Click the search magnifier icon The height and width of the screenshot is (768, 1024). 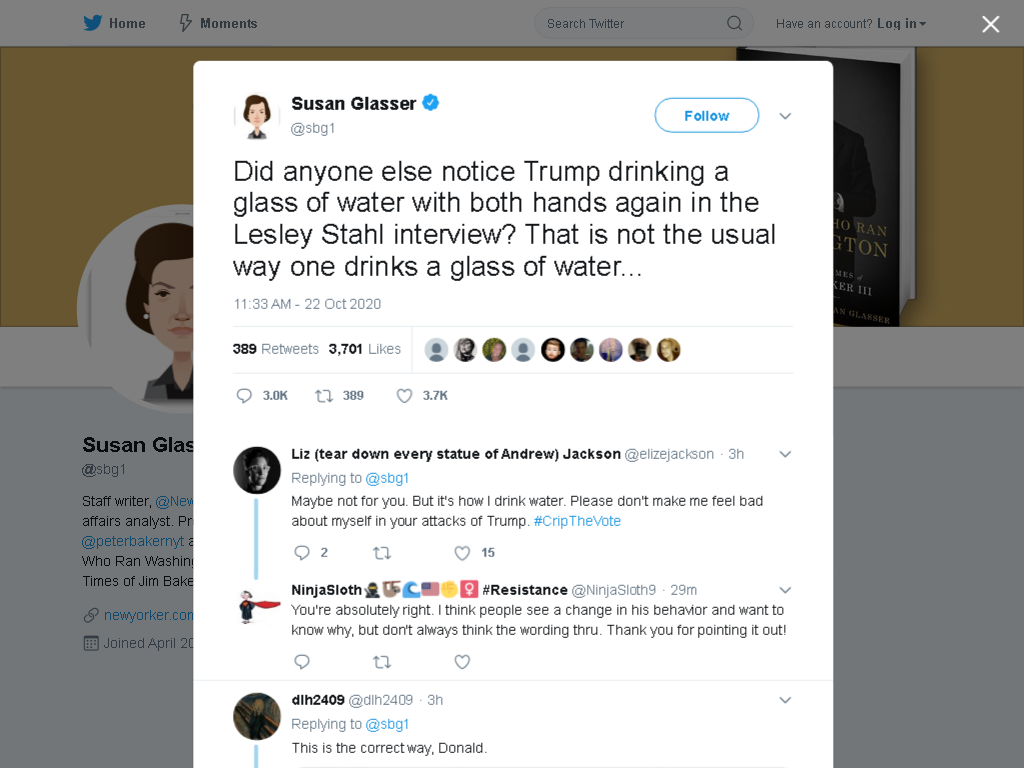(x=734, y=24)
